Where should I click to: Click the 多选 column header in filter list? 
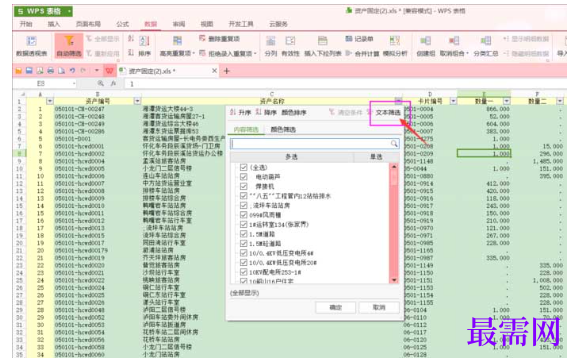click(x=292, y=157)
